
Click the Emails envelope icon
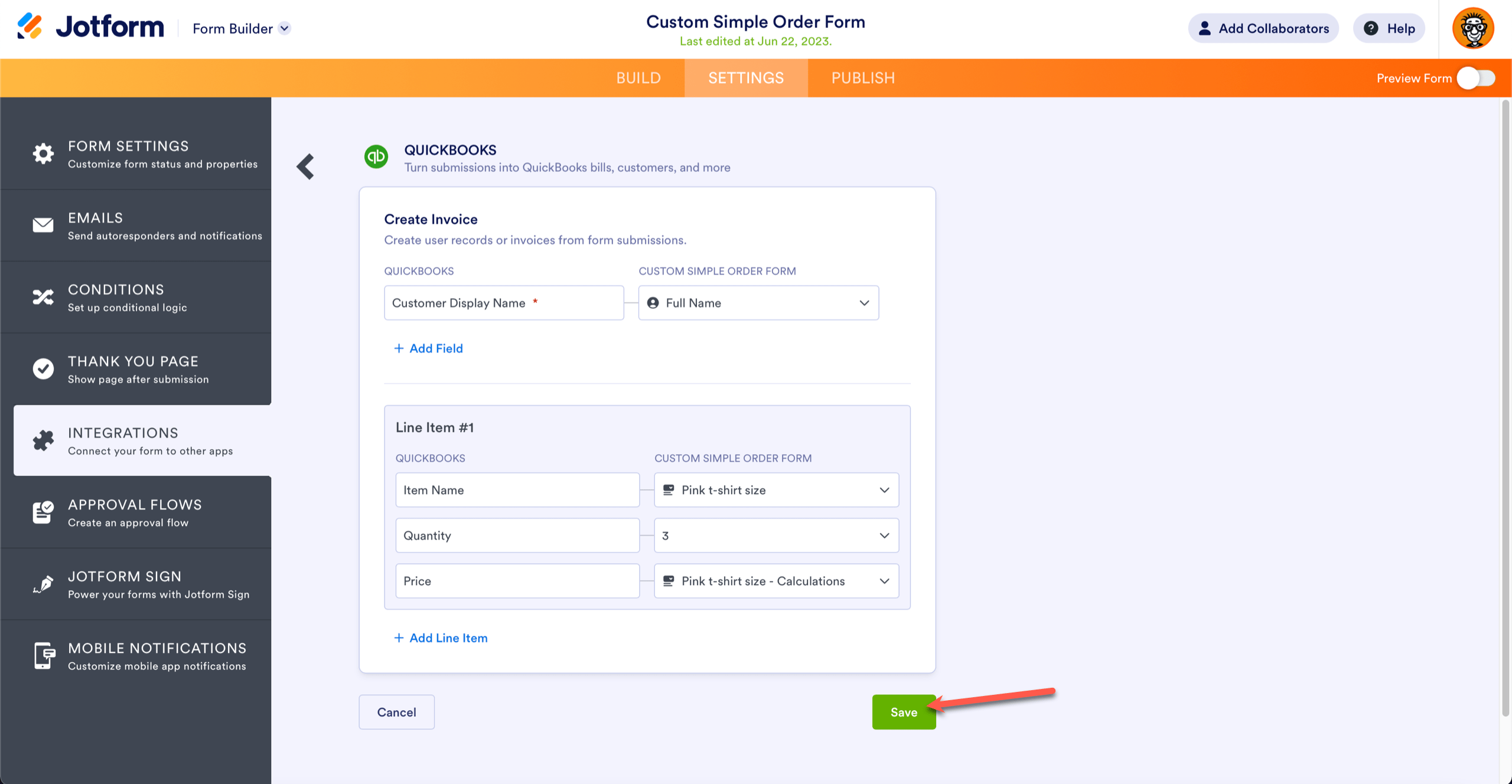(x=43, y=225)
